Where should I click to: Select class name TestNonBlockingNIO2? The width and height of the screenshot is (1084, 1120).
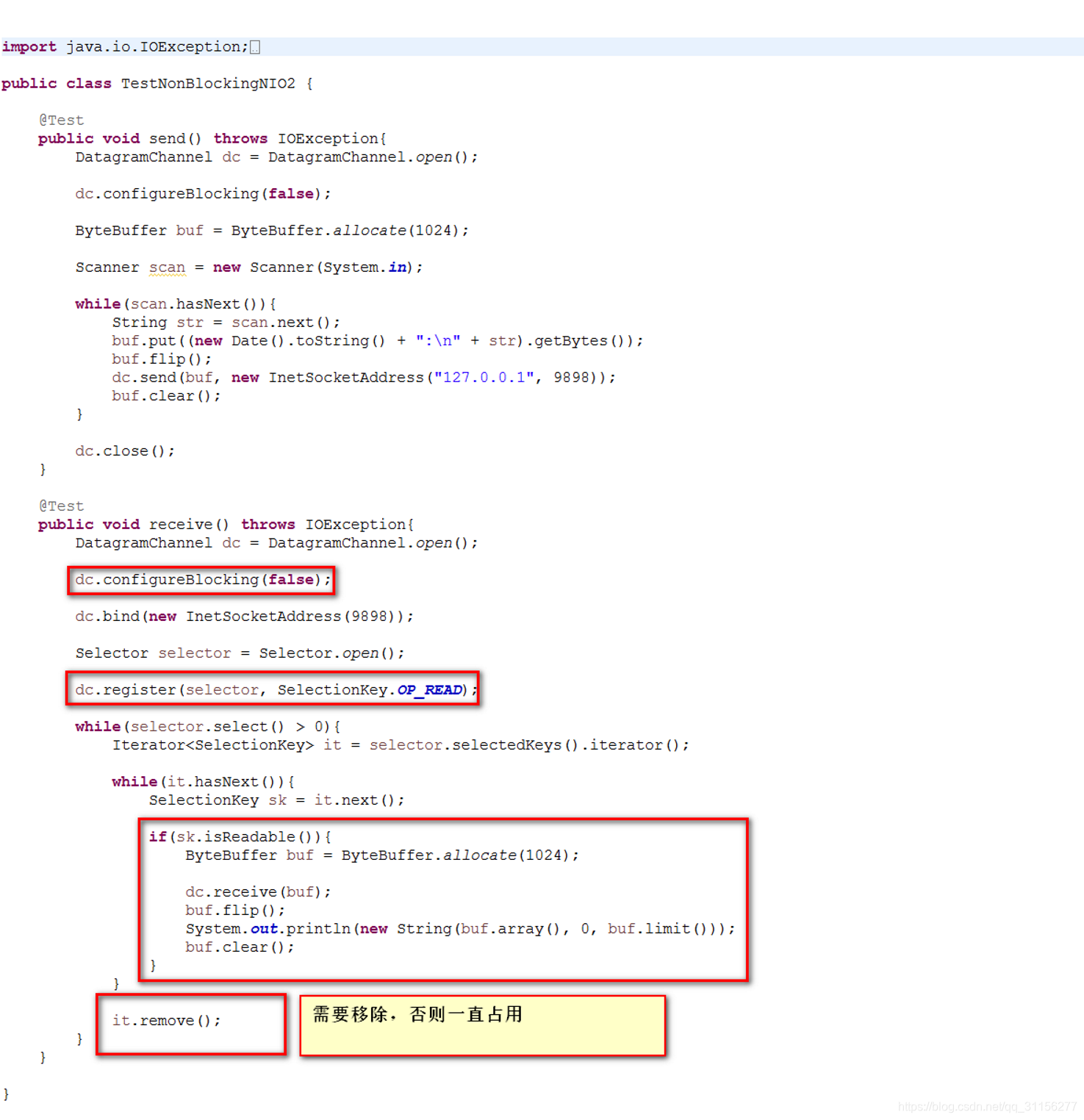208,84
